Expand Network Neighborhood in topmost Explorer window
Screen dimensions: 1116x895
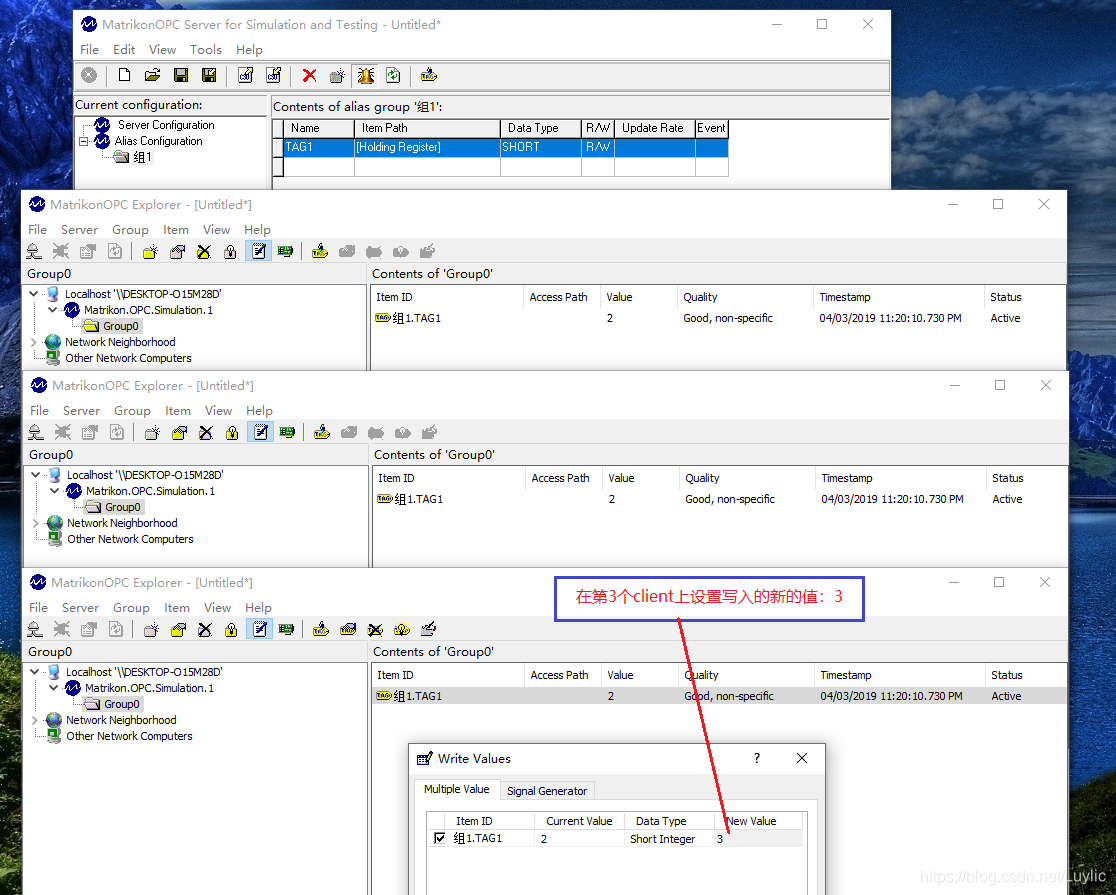(x=33, y=342)
